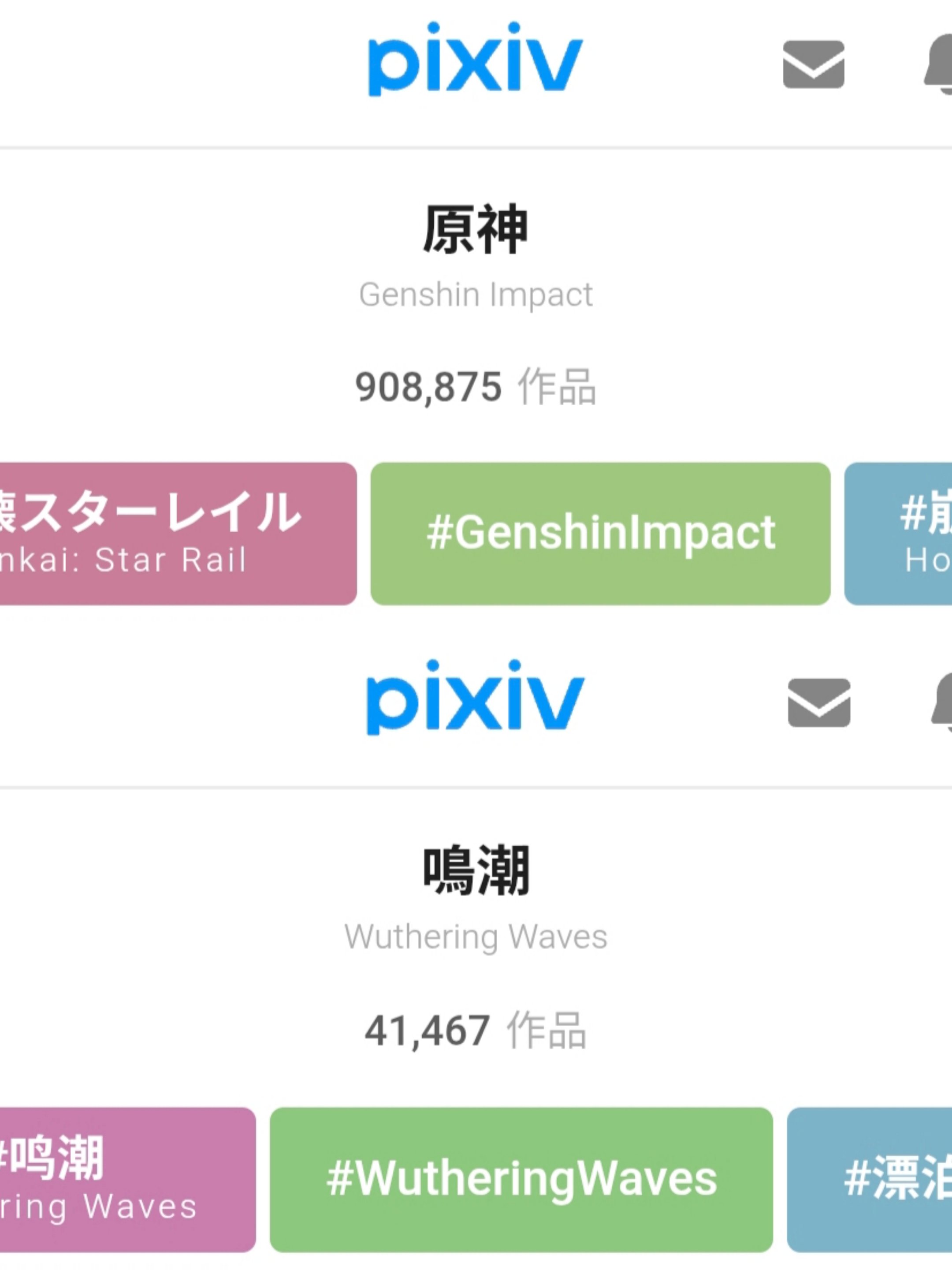Click the 作品 label beside 41,467
The image size is (952, 1270).
[x=546, y=1031]
